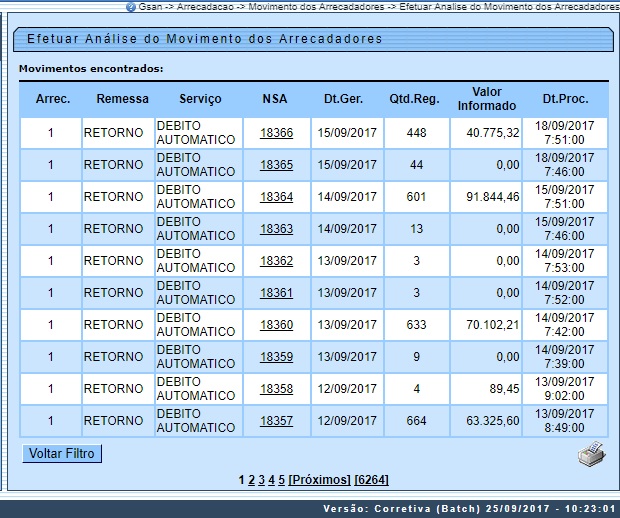Viewport: 620px width, 518px height.
Task: Open NSA link 18364
Action: [x=276, y=197]
